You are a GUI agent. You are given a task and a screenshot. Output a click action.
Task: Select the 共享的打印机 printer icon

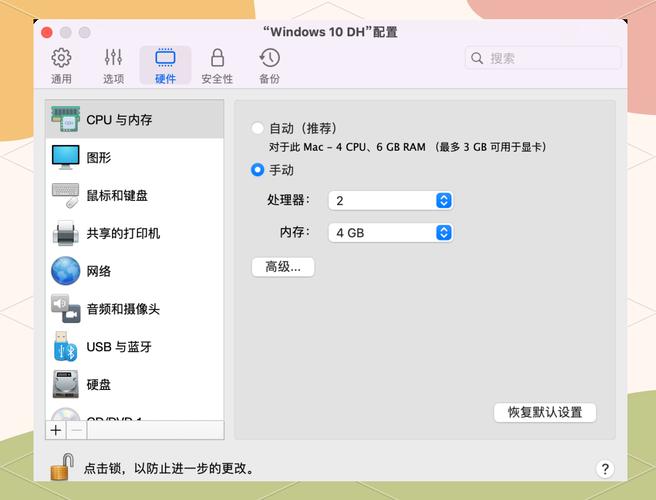tap(66, 233)
